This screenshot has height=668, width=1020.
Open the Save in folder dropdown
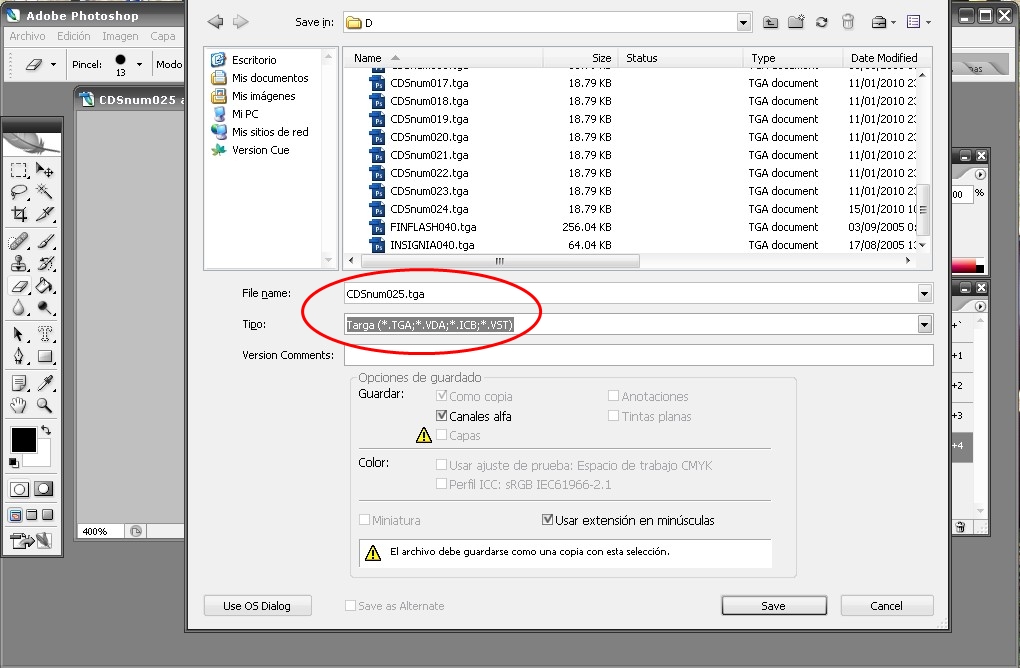pos(744,23)
